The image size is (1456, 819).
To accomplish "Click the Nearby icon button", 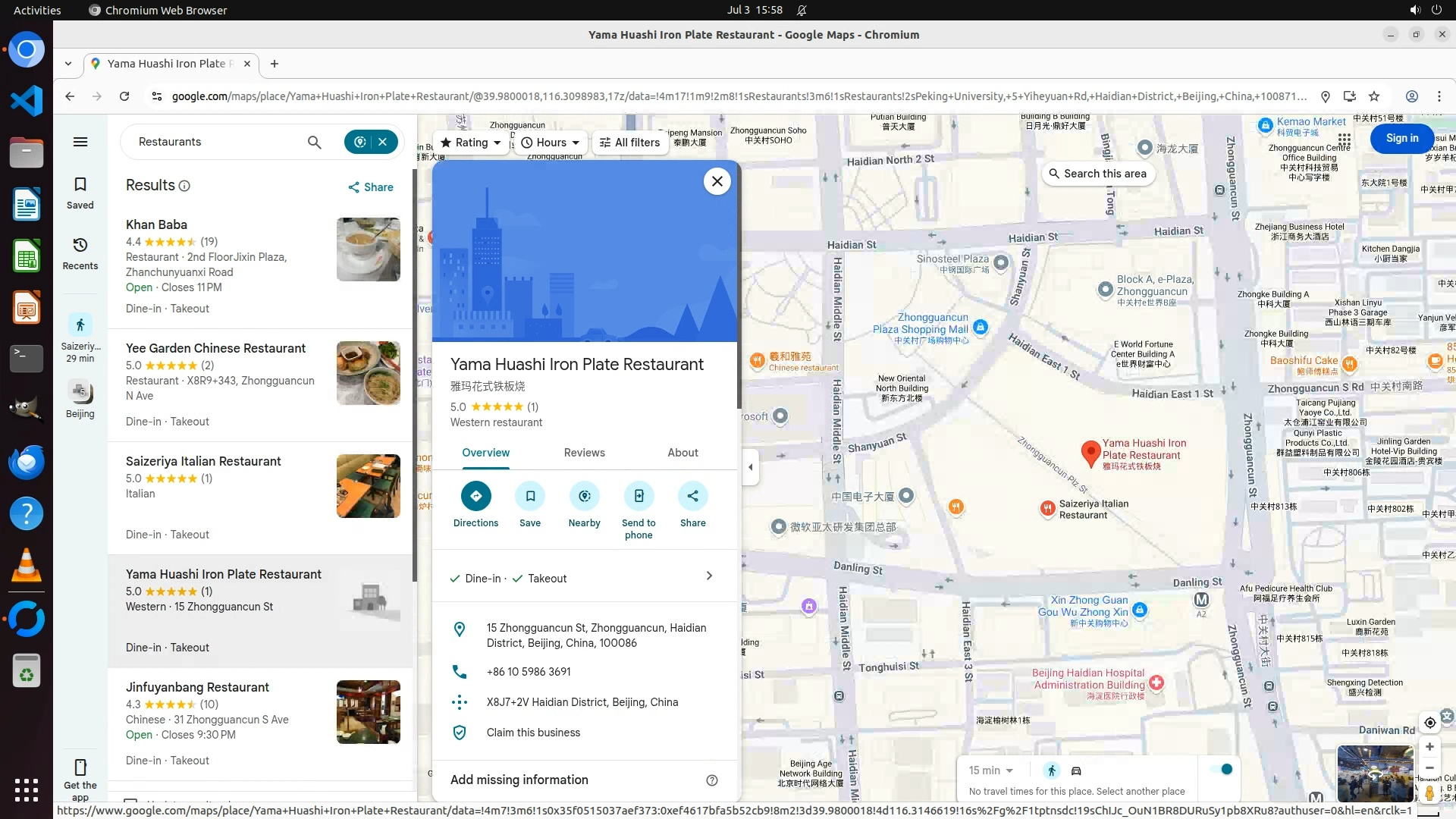I will pyautogui.click(x=584, y=496).
